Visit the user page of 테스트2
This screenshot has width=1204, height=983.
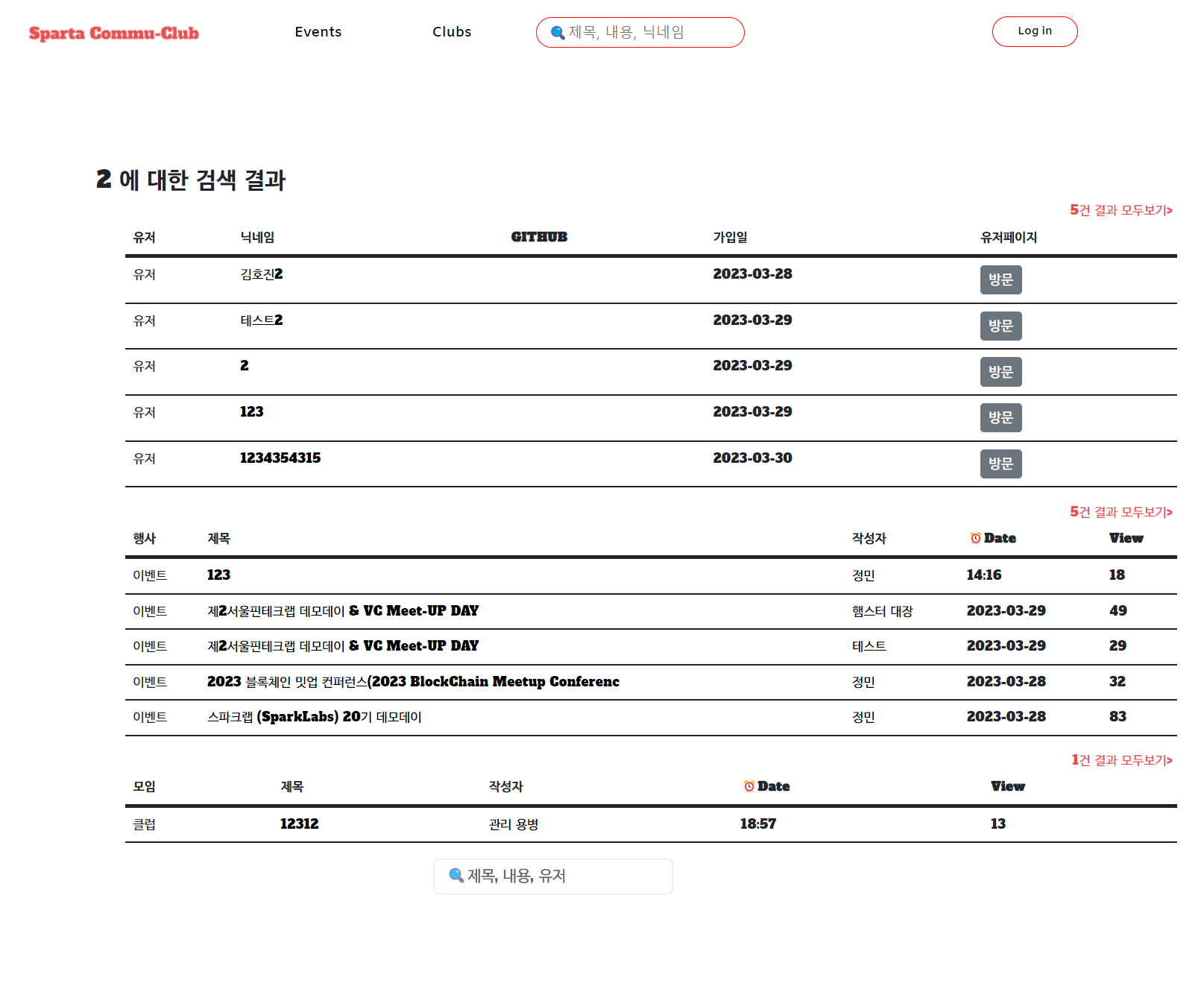(x=1000, y=326)
